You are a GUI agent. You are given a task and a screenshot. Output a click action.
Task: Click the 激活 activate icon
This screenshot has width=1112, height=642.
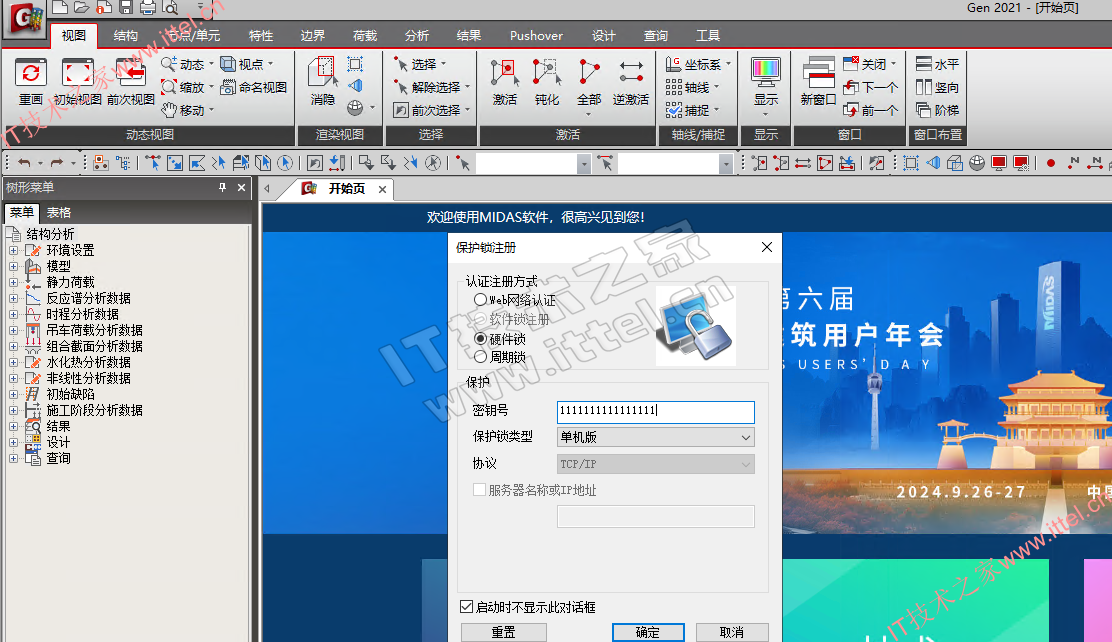(504, 72)
